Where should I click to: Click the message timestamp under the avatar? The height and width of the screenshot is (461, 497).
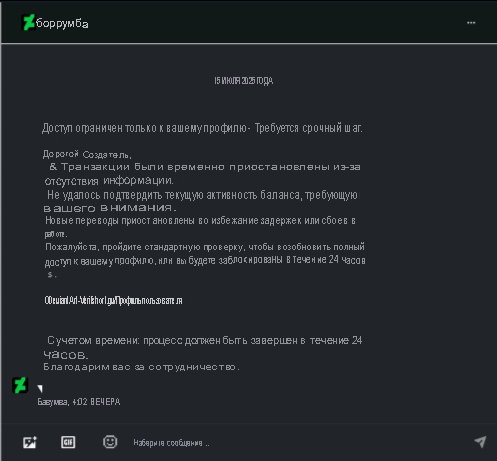click(79, 402)
